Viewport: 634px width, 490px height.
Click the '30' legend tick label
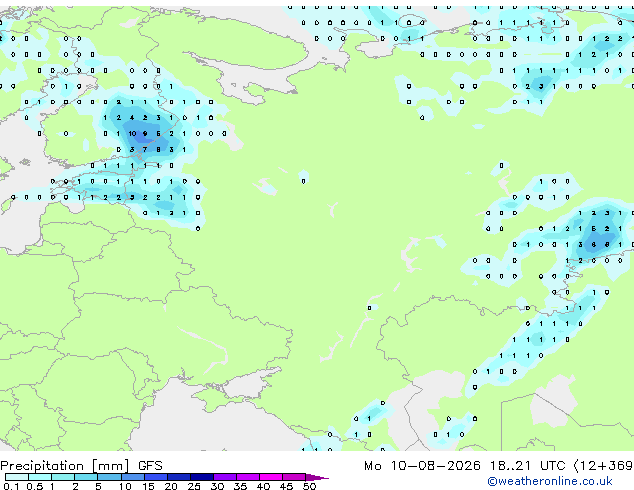click(x=217, y=486)
